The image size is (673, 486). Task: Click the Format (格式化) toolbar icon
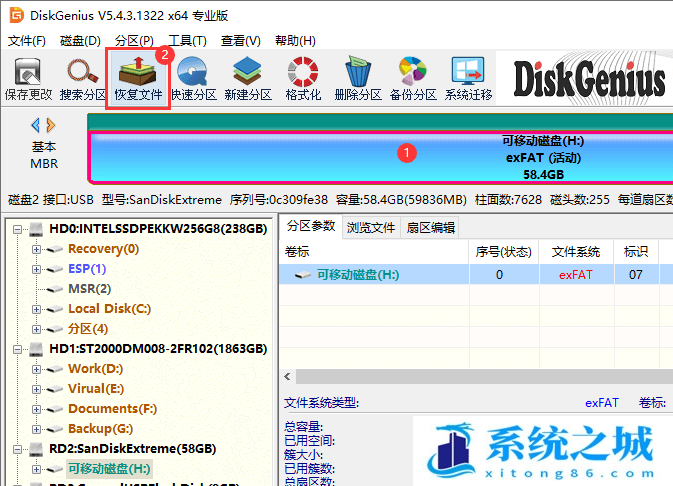(303, 71)
